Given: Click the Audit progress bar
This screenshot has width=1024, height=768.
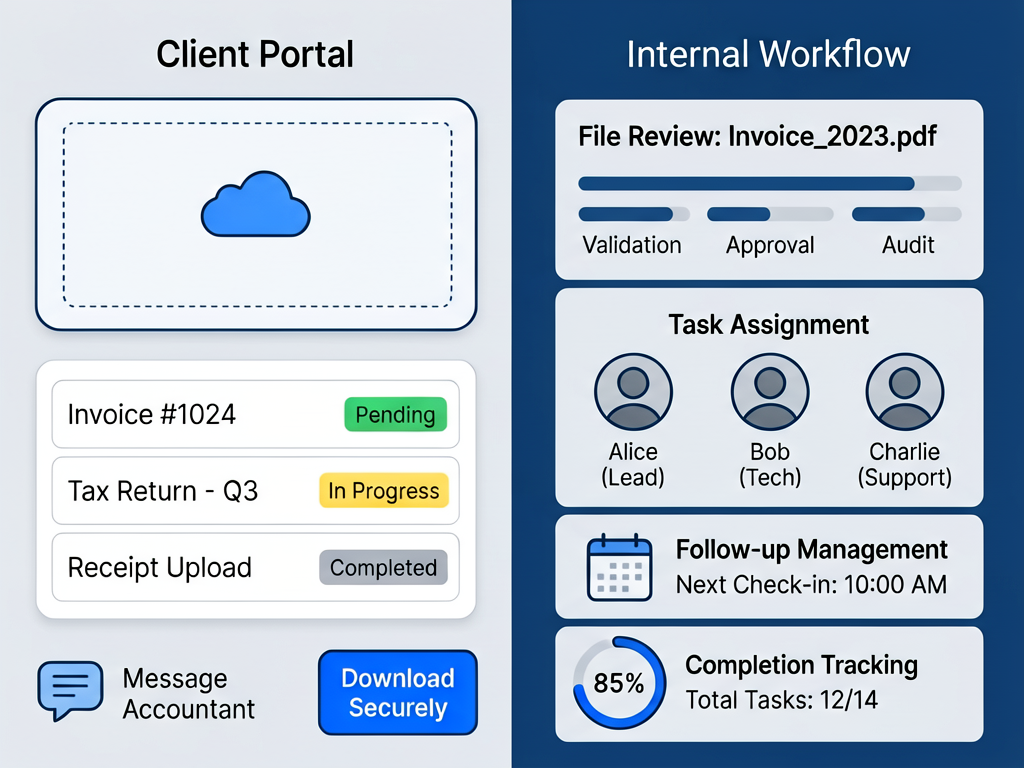Looking at the screenshot, I should click(906, 214).
